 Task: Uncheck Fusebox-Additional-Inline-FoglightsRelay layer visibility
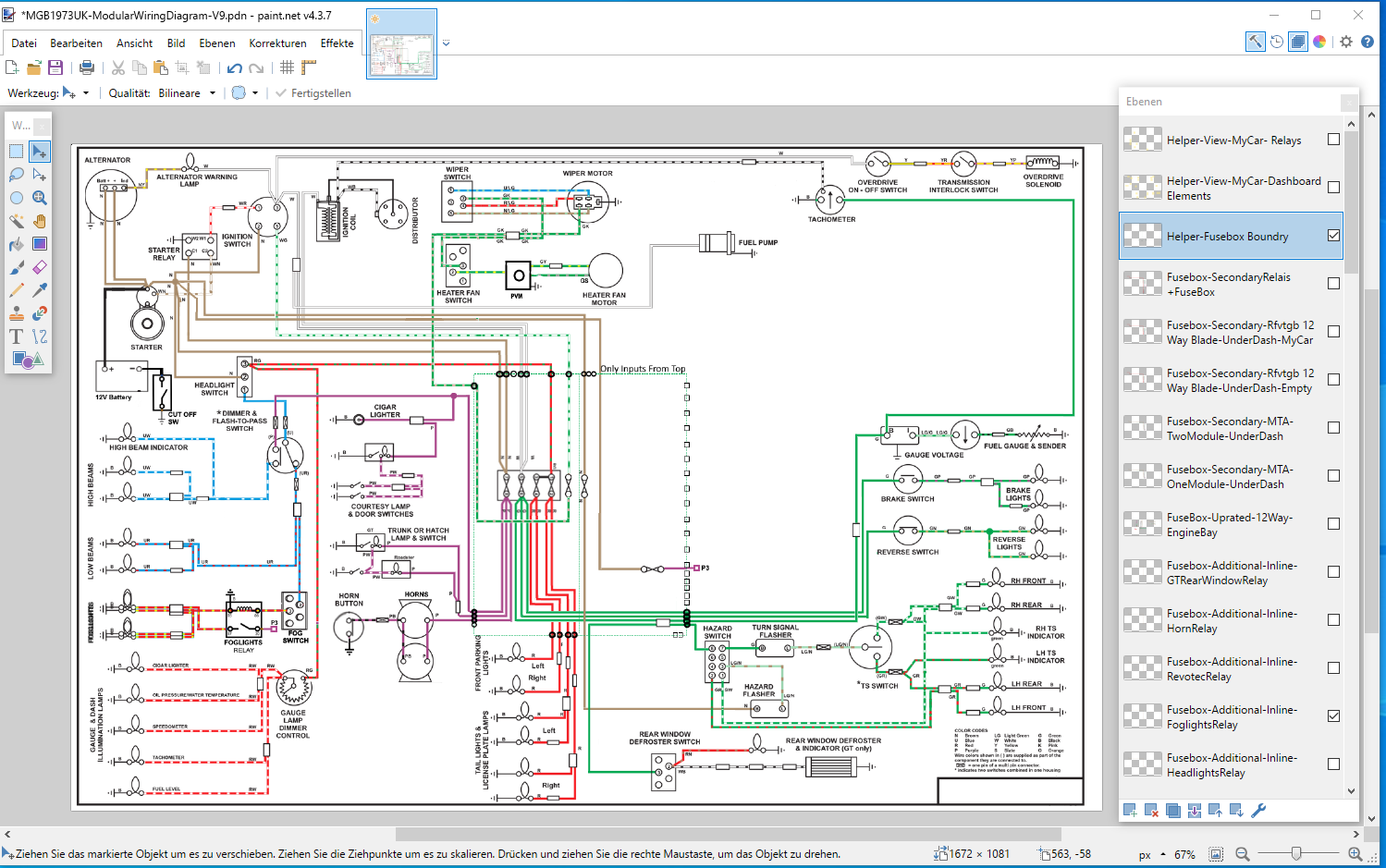click(1333, 716)
